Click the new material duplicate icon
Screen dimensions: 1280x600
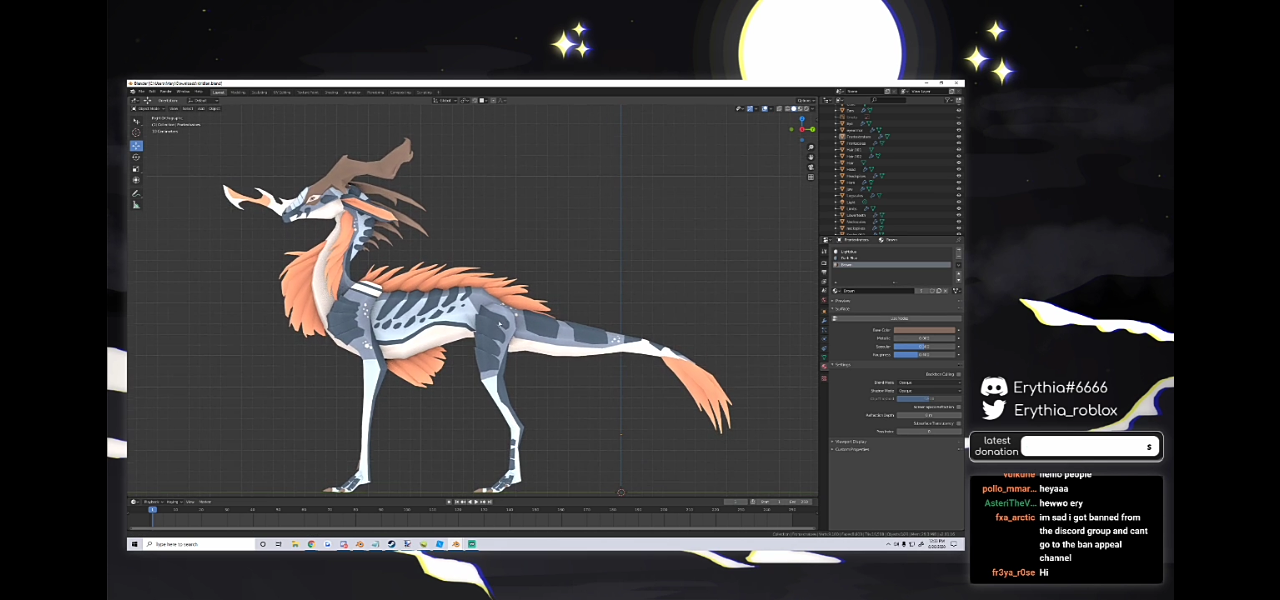pos(939,291)
